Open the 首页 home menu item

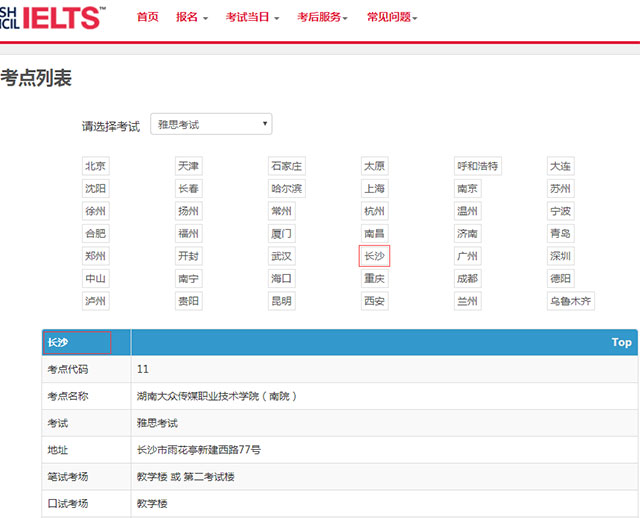pos(147,17)
